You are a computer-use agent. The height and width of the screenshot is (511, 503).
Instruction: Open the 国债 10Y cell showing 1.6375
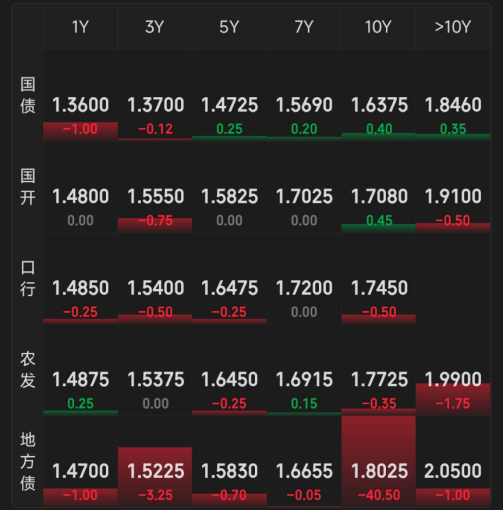pos(379,95)
